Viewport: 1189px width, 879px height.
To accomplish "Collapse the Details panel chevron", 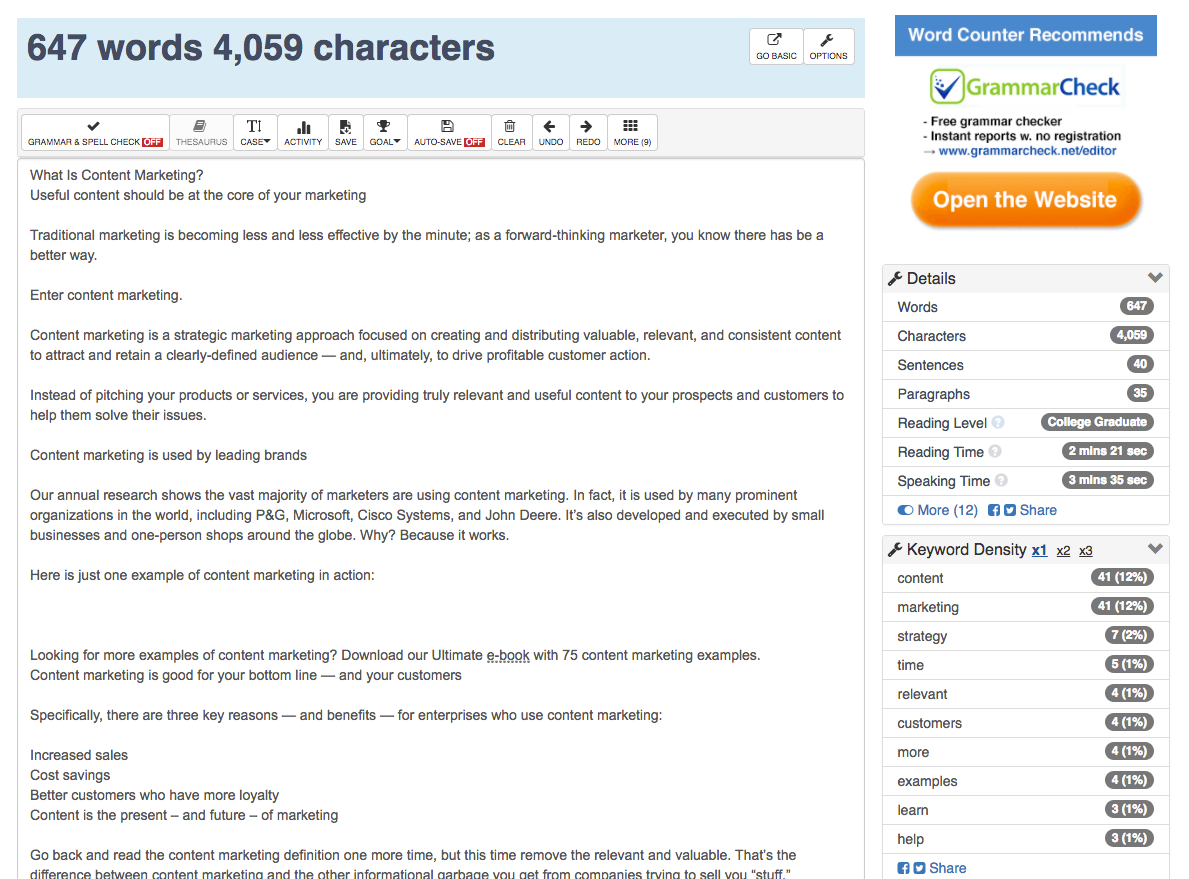I will [1155, 278].
